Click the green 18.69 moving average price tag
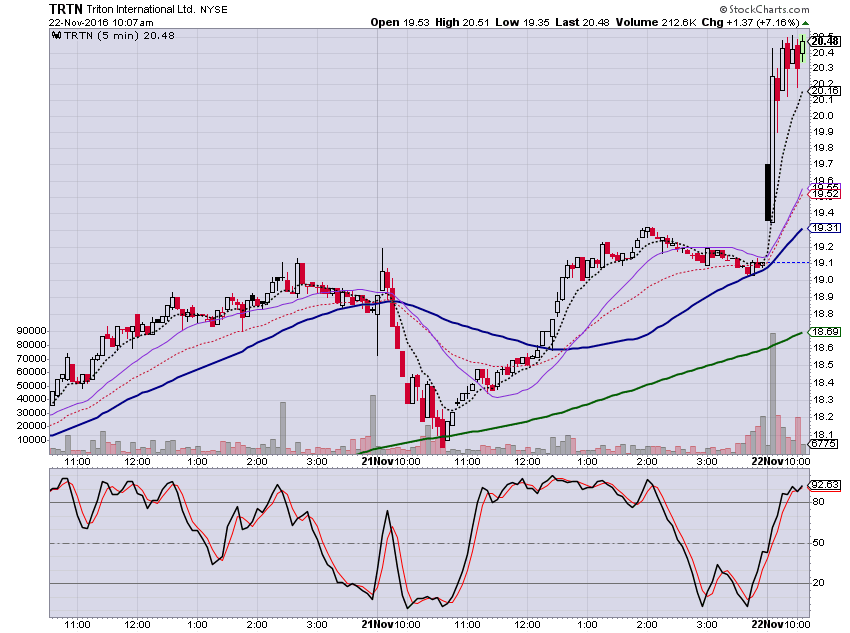Viewport: 850px width, 633px height. coord(825,332)
